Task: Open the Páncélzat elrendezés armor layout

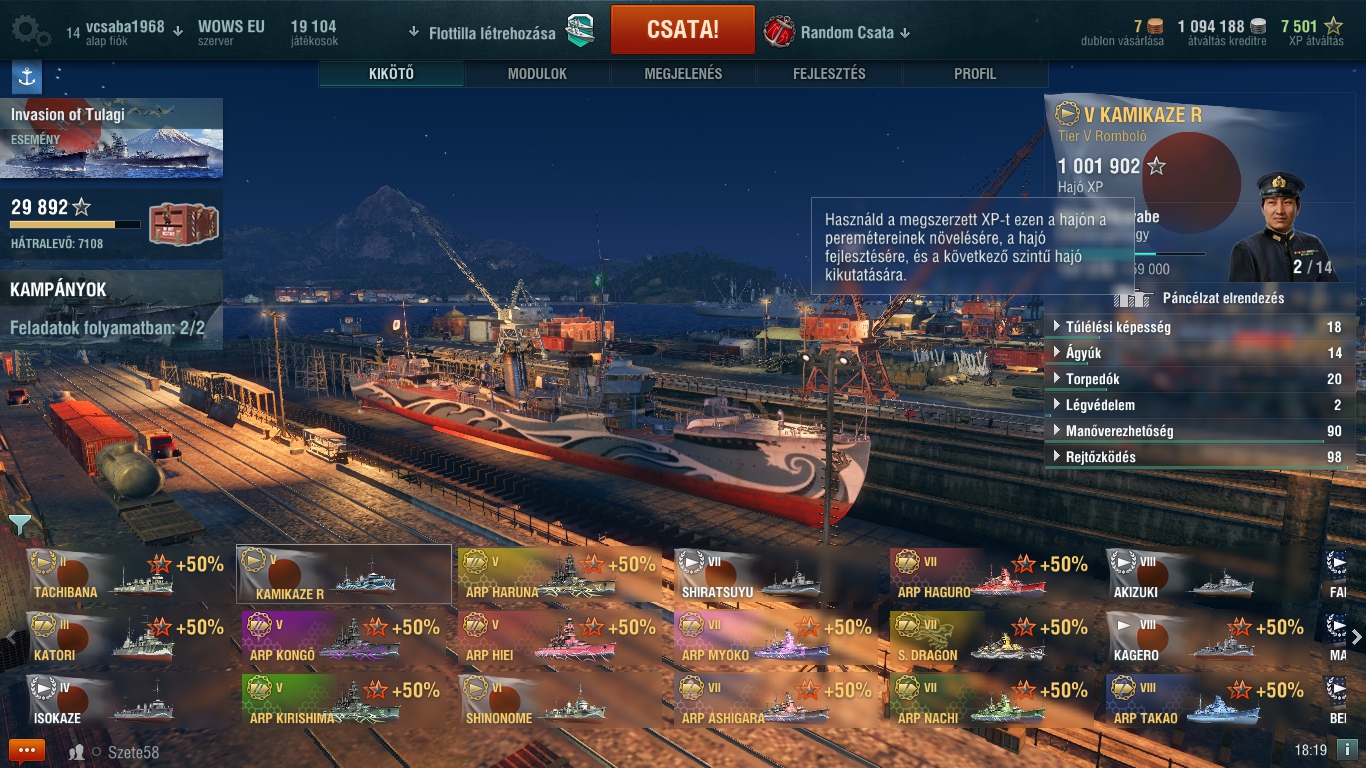Action: click(x=1199, y=298)
